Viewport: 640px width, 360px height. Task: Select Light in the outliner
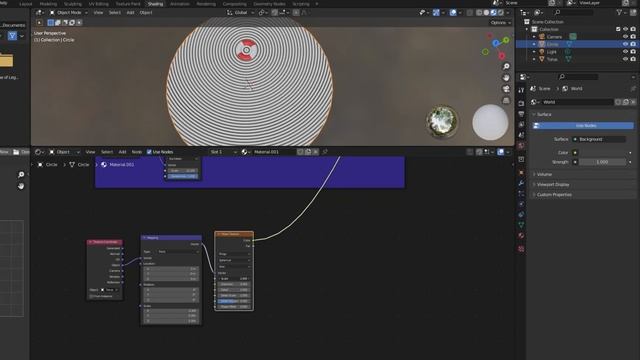[551, 52]
